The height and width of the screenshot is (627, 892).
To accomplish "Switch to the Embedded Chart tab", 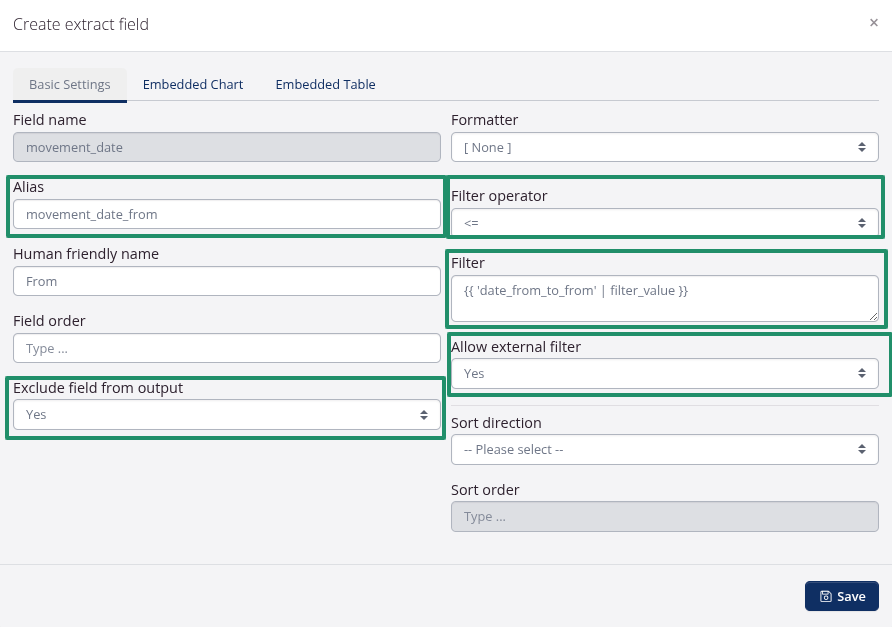I will pyautogui.click(x=193, y=85).
